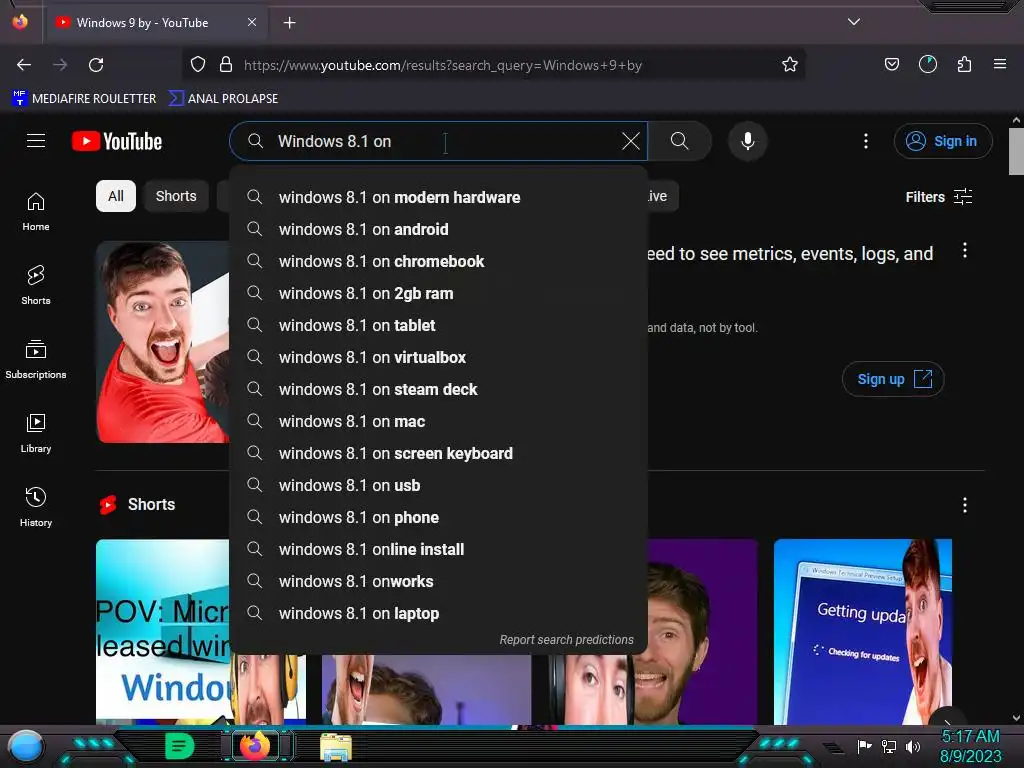This screenshot has width=1024, height=768.
Task: Select the Shorts filter chip
Action: pyautogui.click(x=176, y=196)
